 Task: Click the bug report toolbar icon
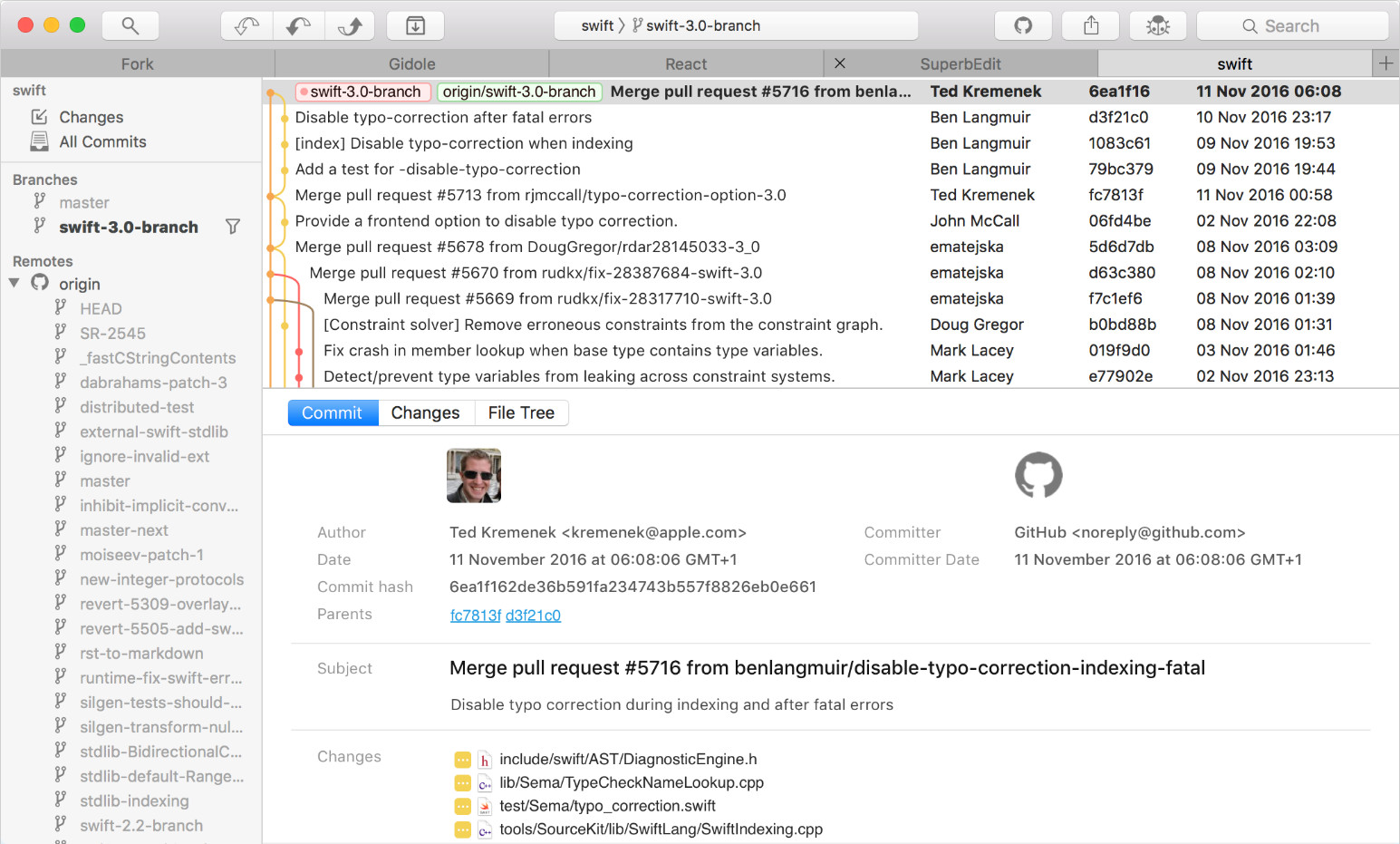click(x=1158, y=25)
